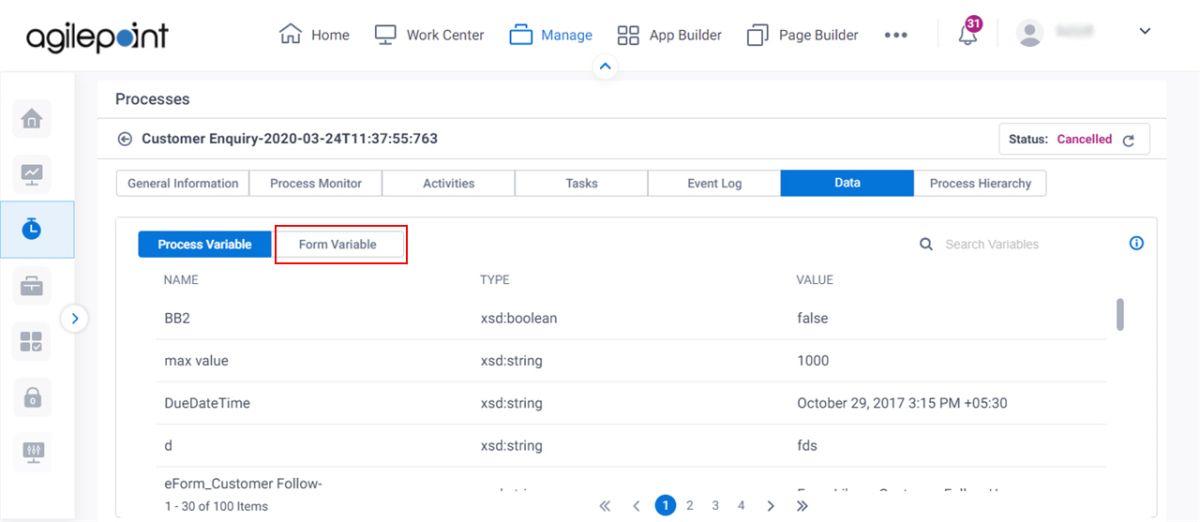Open the Page Builder menu
This screenshot has width=1200, height=522.
point(803,35)
